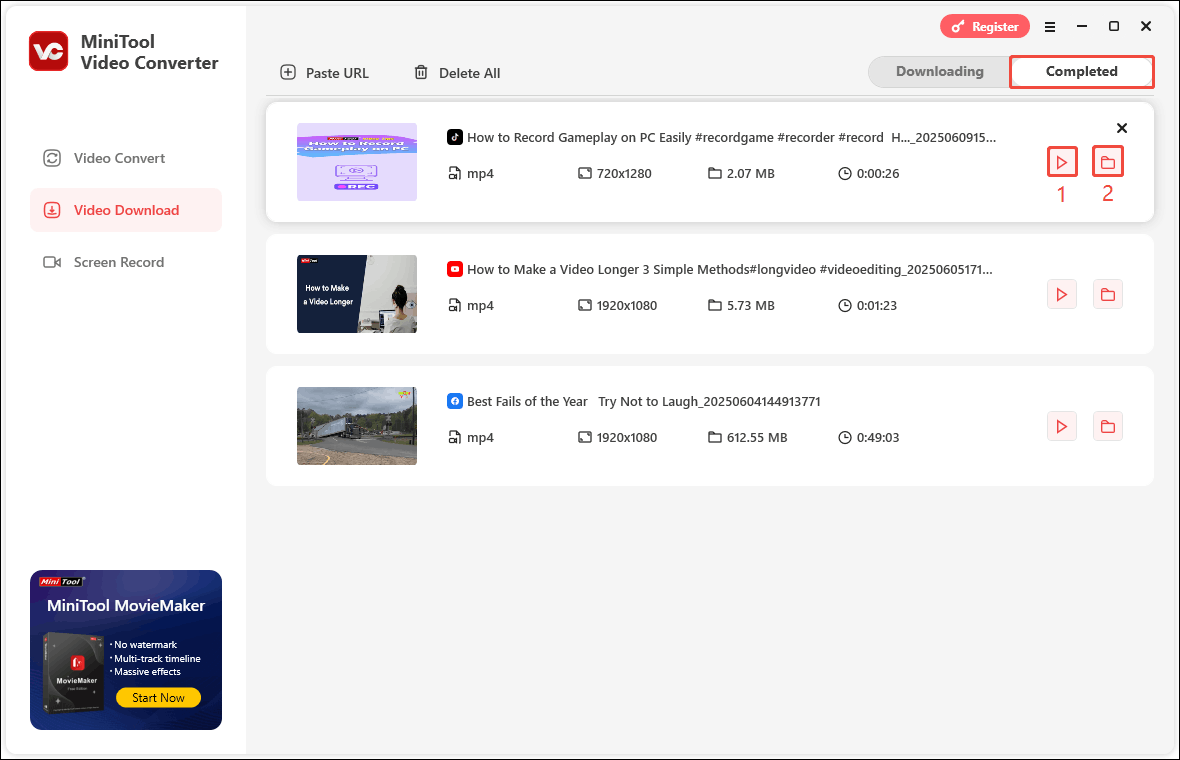Click the 0:01:23 duration value
The image size is (1180, 760).
coord(877,306)
